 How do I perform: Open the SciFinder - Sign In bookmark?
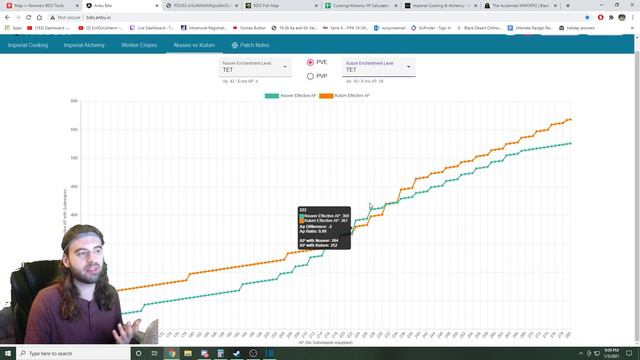pos(431,28)
